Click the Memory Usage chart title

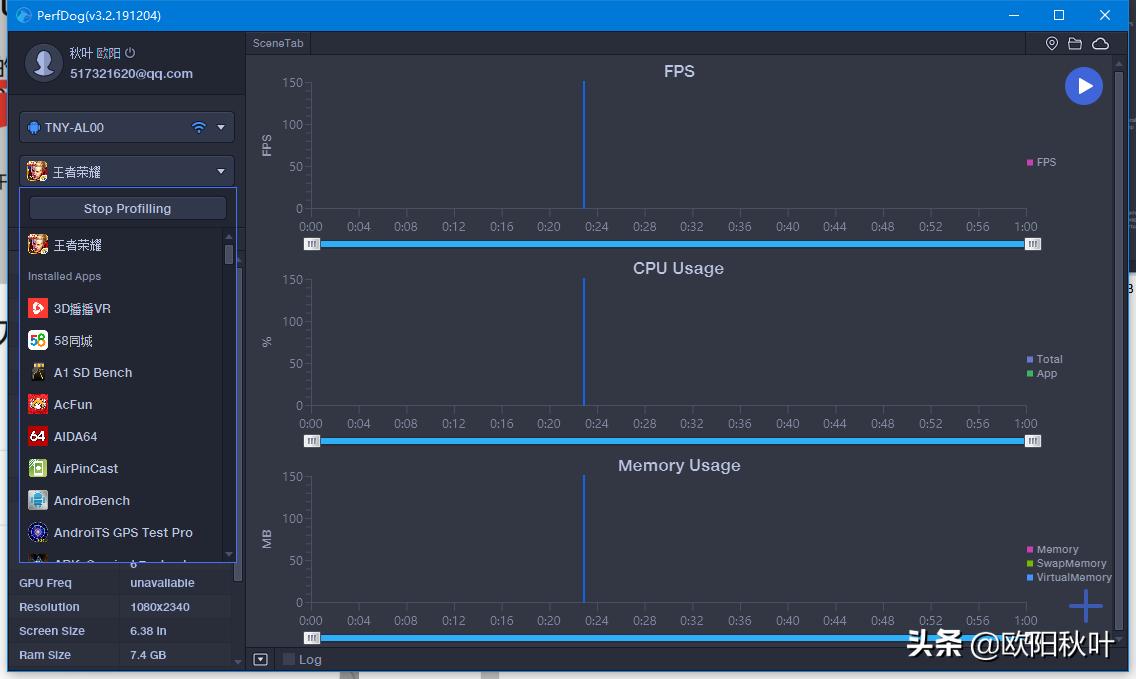(x=679, y=465)
